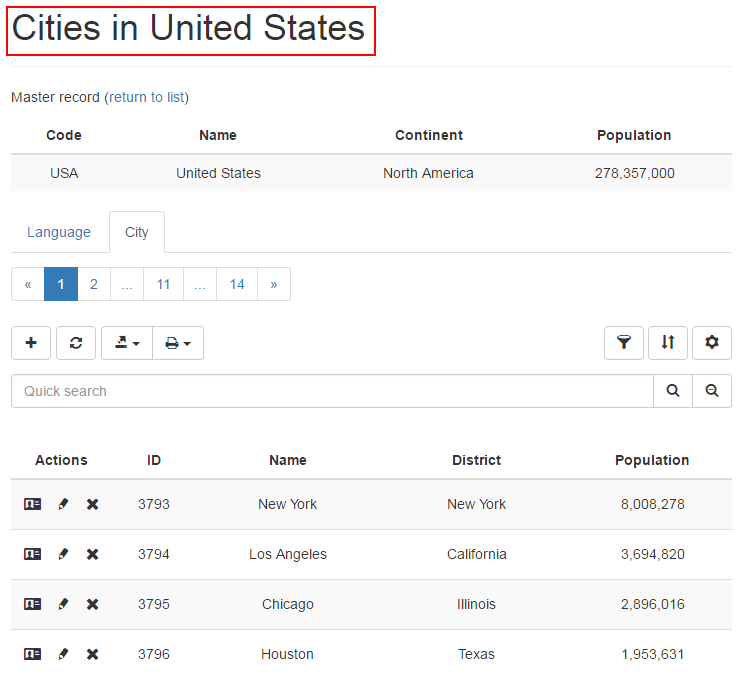Click the add new record plus icon
This screenshot has width=742, height=678.
[31, 343]
